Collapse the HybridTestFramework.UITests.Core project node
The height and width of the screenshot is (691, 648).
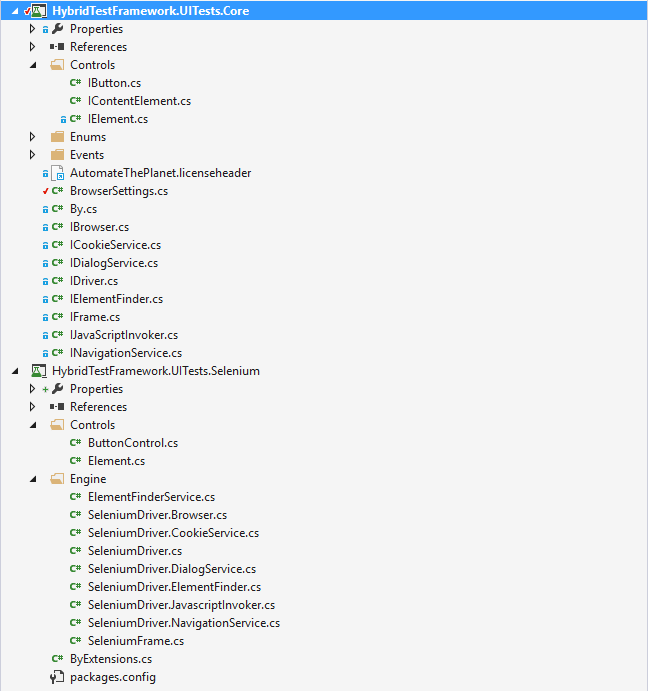(15, 11)
